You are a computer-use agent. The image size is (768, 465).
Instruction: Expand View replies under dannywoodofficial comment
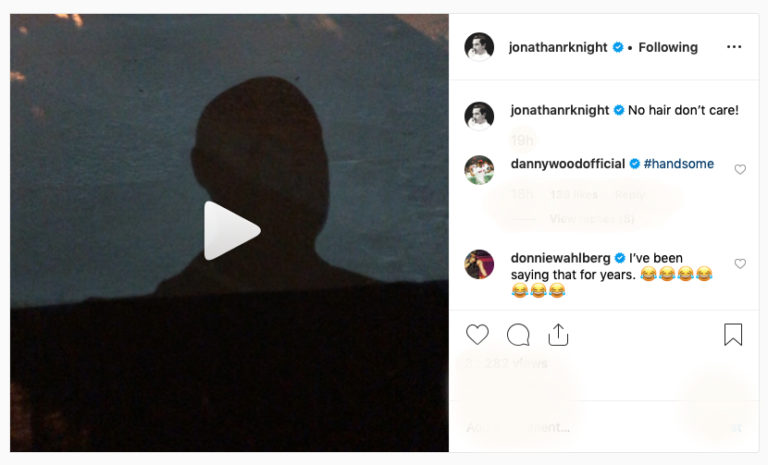point(592,219)
